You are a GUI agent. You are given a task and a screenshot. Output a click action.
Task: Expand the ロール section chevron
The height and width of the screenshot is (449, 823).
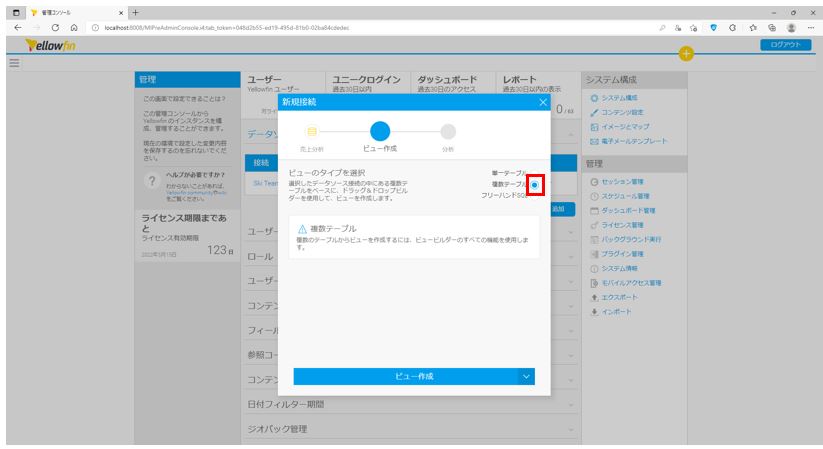(x=571, y=257)
